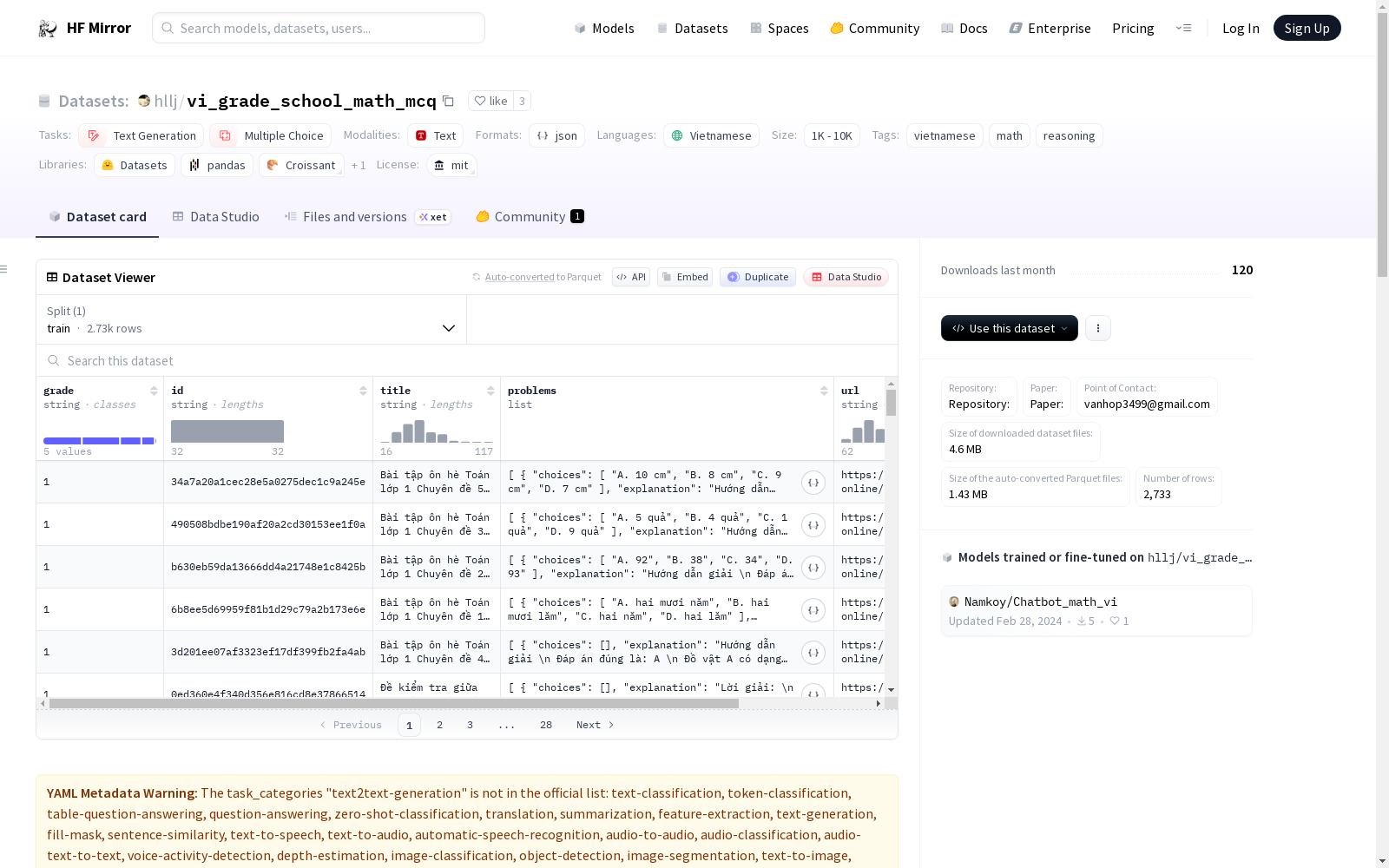
Task: Focus the top search models field
Action: 319,28
